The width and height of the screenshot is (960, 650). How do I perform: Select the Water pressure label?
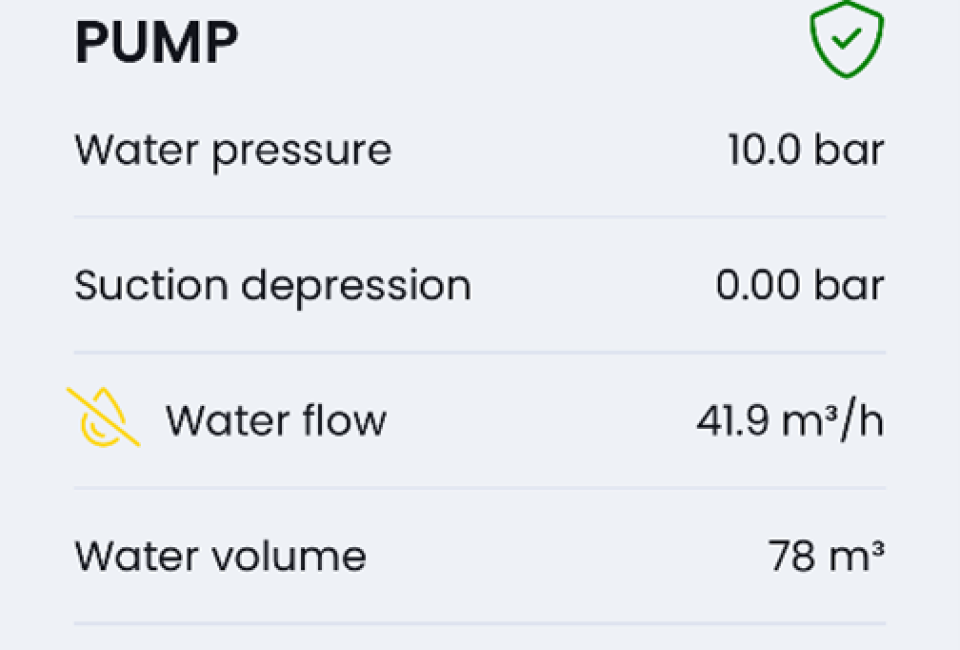[x=233, y=150]
